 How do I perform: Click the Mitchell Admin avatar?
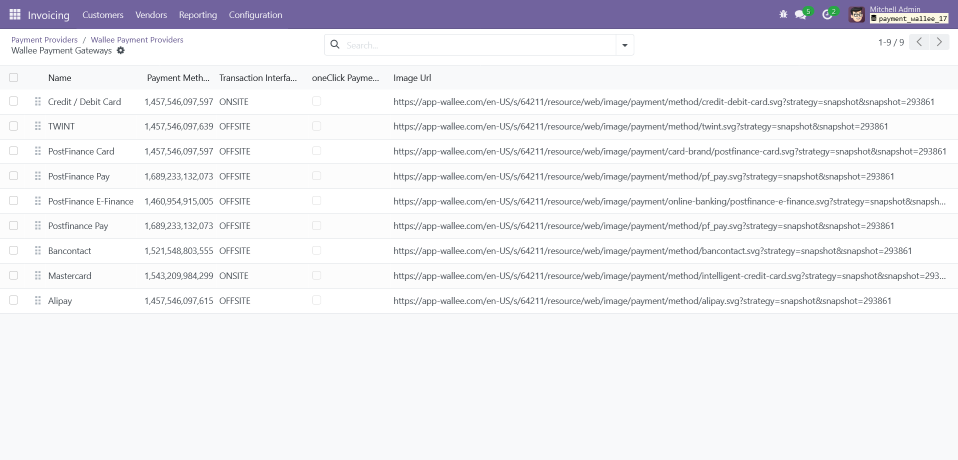point(857,15)
